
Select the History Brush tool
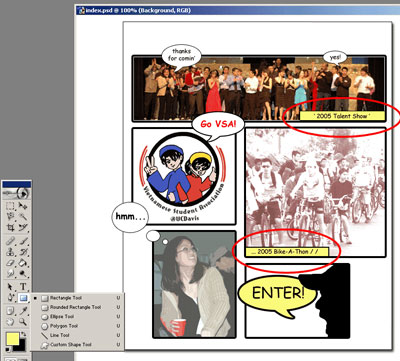[23, 252]
